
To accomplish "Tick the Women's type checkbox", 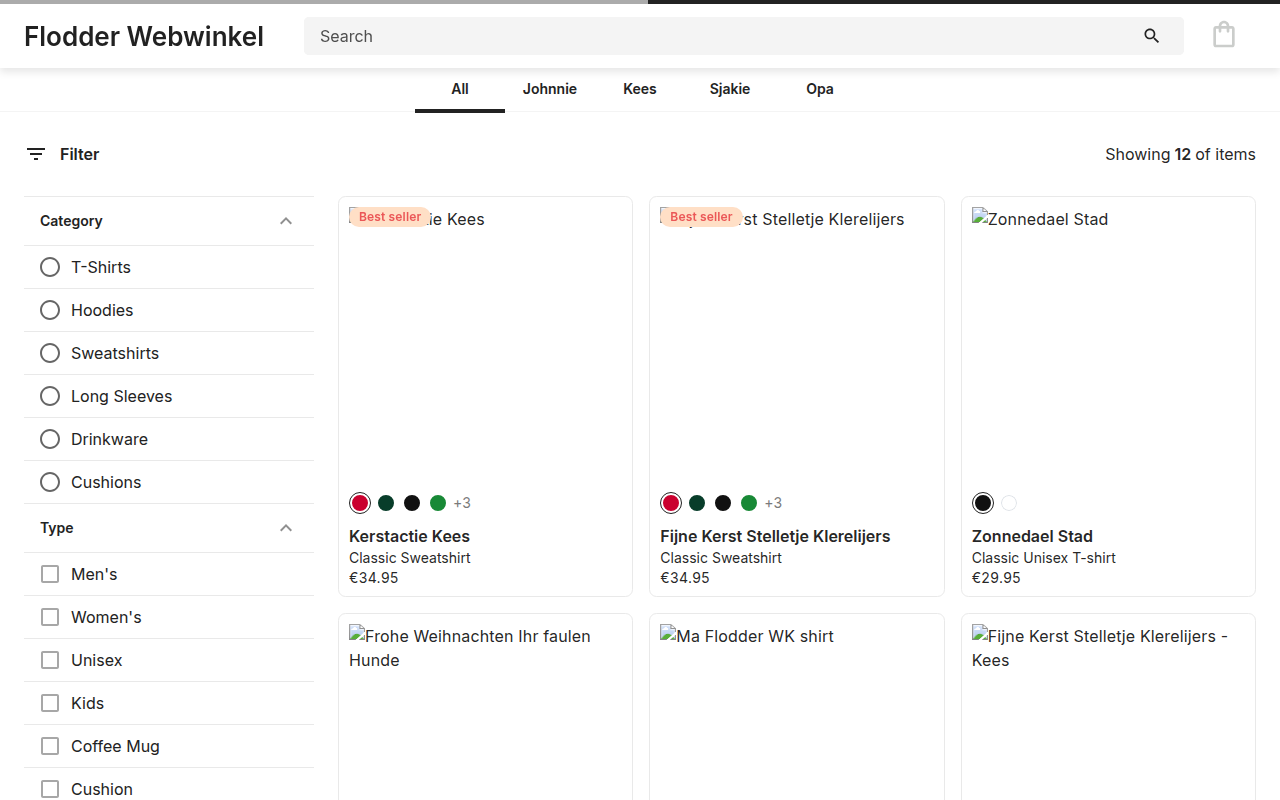I will (x=50, y=617).
